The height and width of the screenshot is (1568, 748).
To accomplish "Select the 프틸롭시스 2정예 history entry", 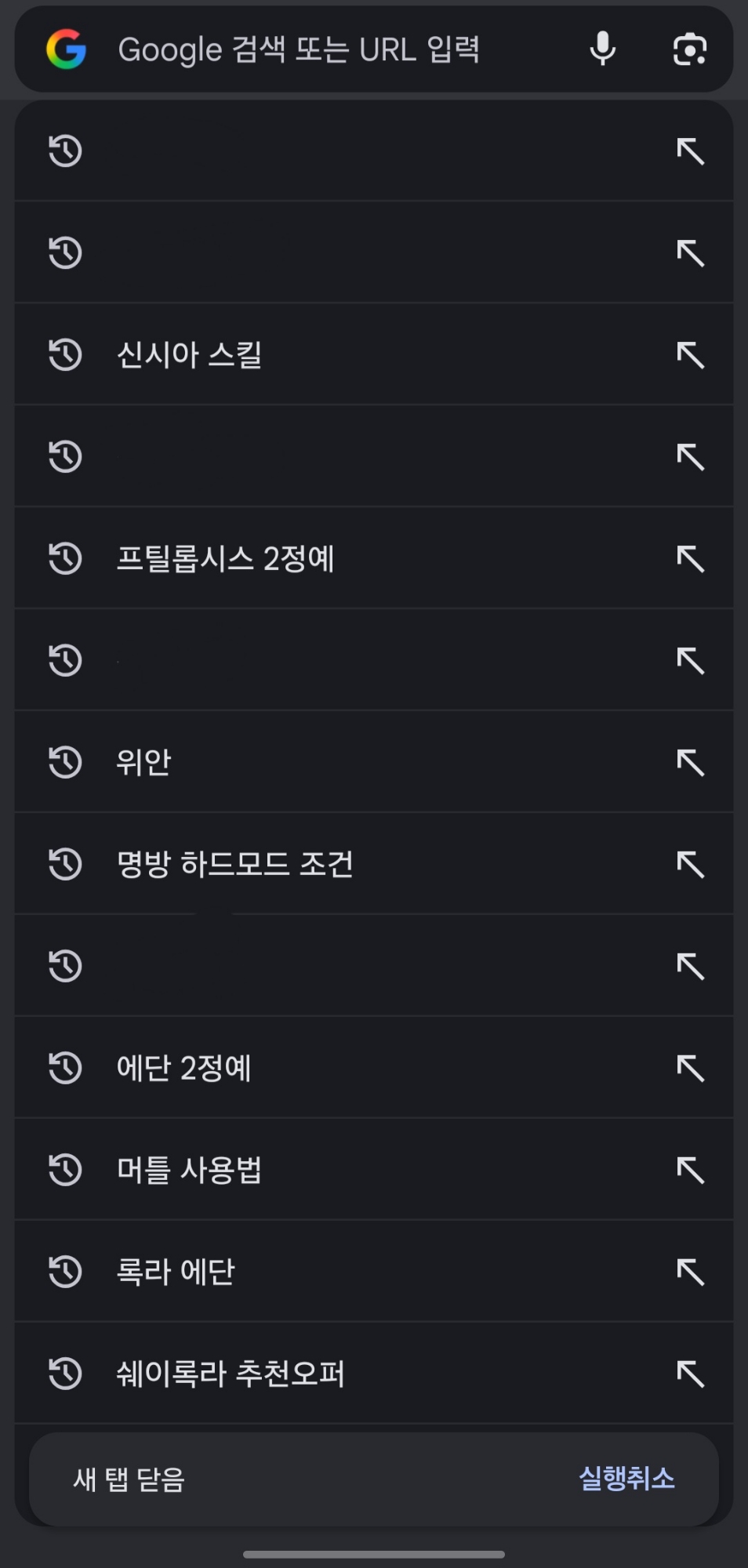I will [x=225, y=559].
